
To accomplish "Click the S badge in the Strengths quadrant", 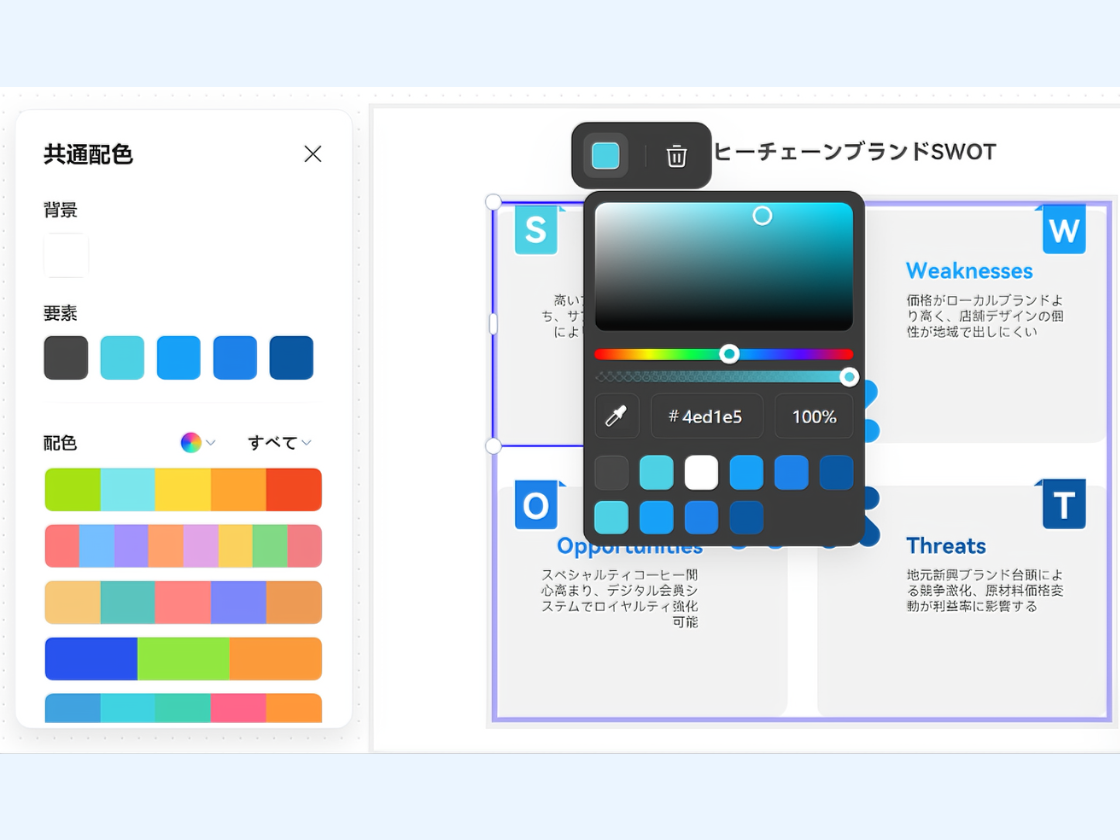I will click(x=537, y=230).
